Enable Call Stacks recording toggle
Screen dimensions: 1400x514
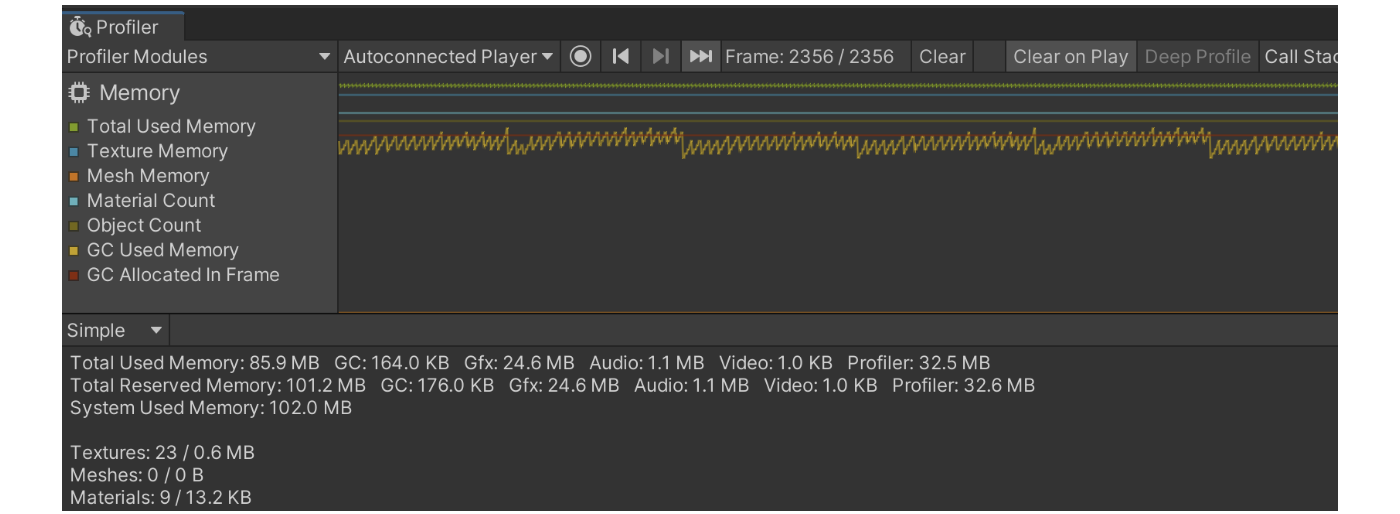click(1299, 57)
